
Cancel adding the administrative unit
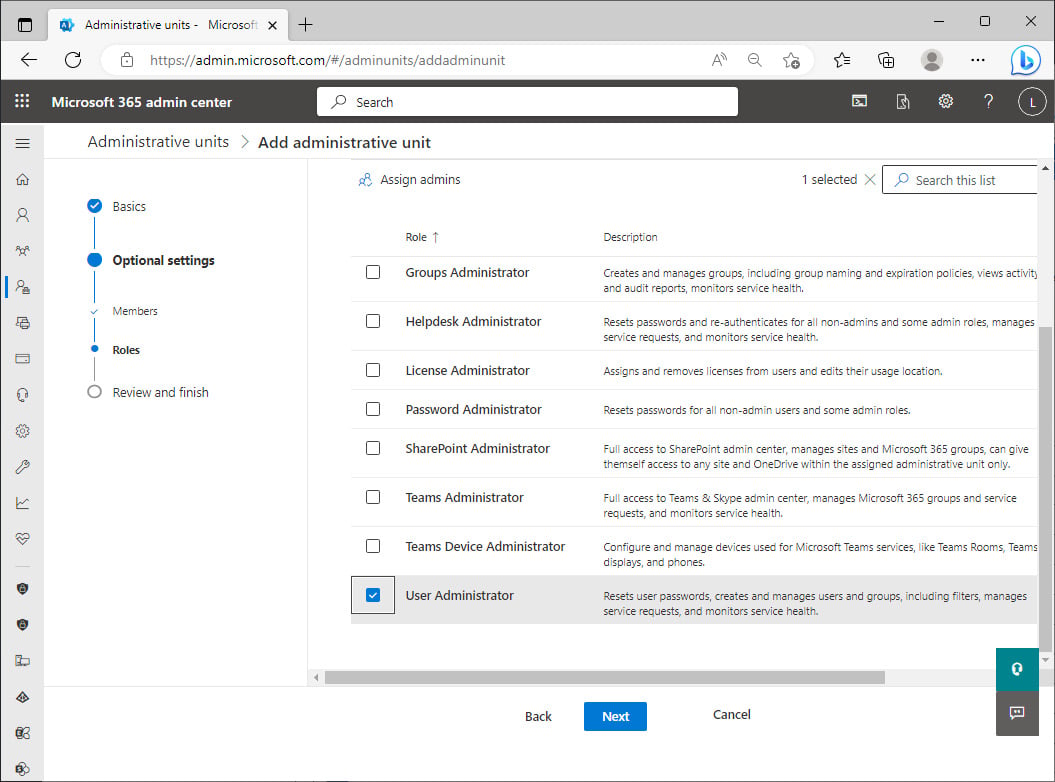point(731,715)
